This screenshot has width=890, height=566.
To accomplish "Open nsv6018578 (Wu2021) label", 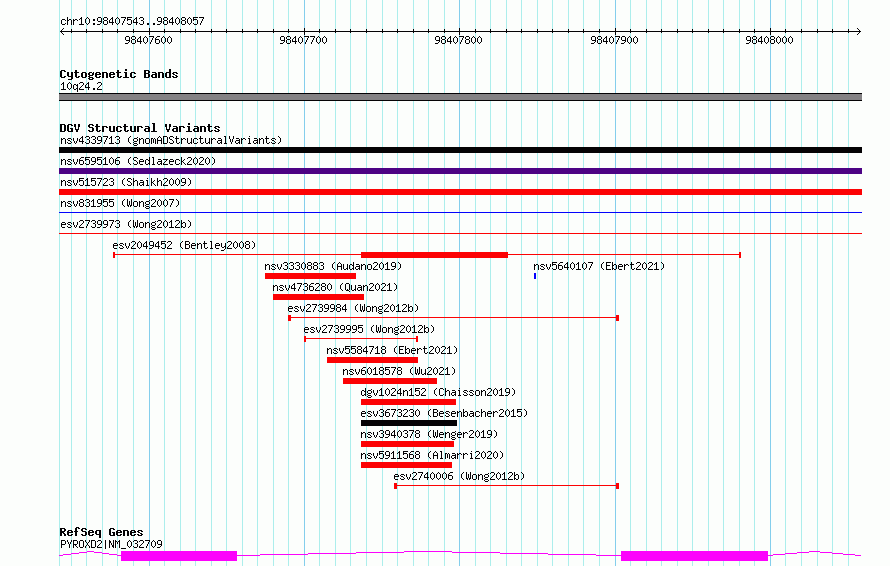I will 399,371.
